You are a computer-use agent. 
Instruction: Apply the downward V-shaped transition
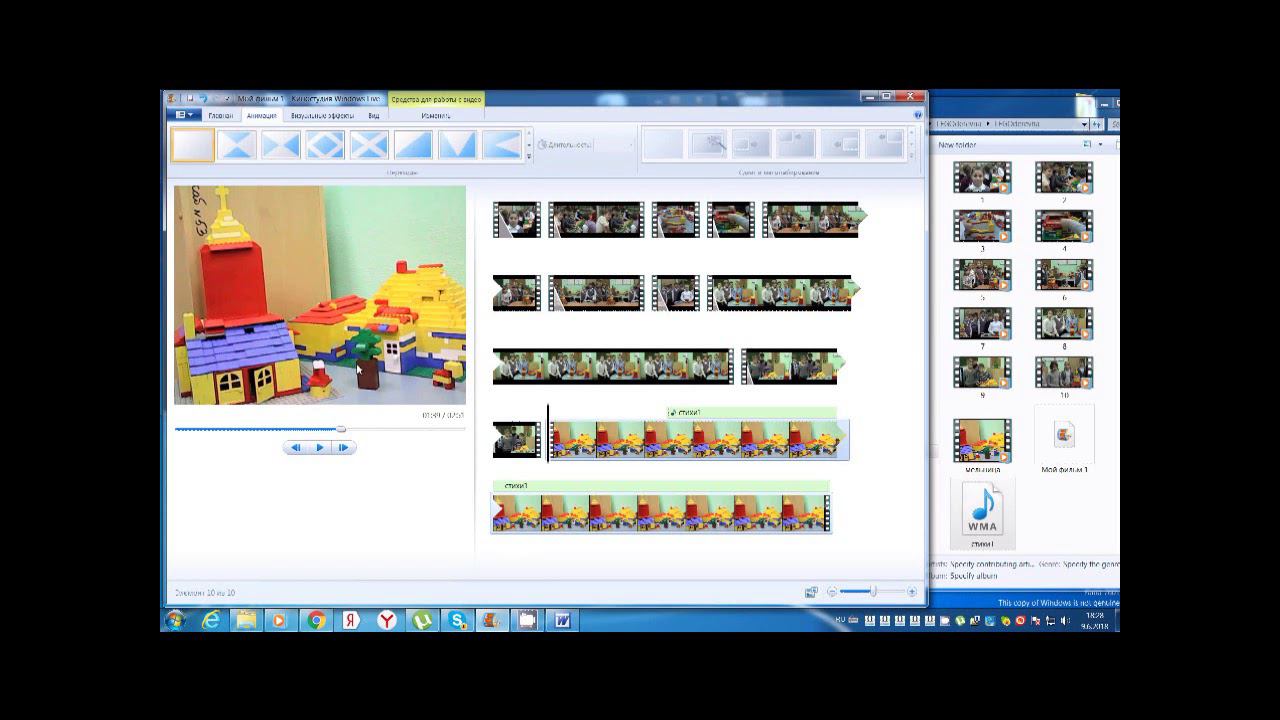457,145
